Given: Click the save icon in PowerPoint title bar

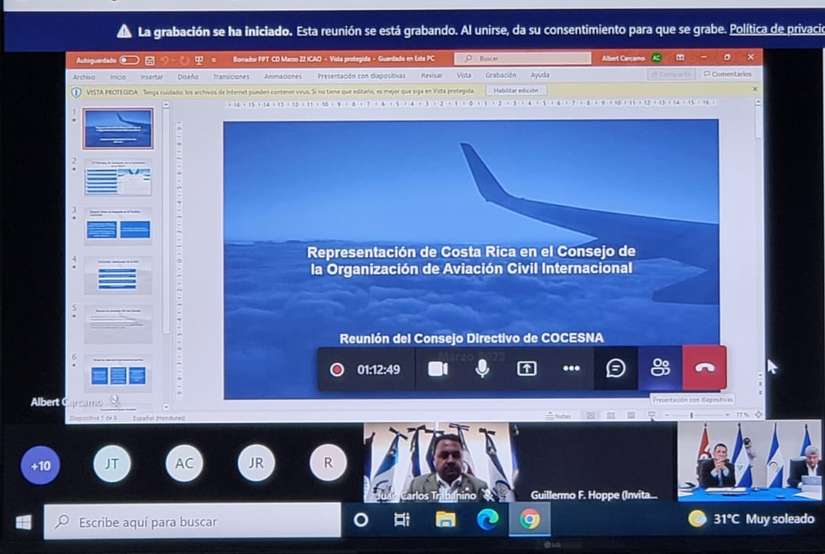Looking at the screenshot, I should (149, 61).
